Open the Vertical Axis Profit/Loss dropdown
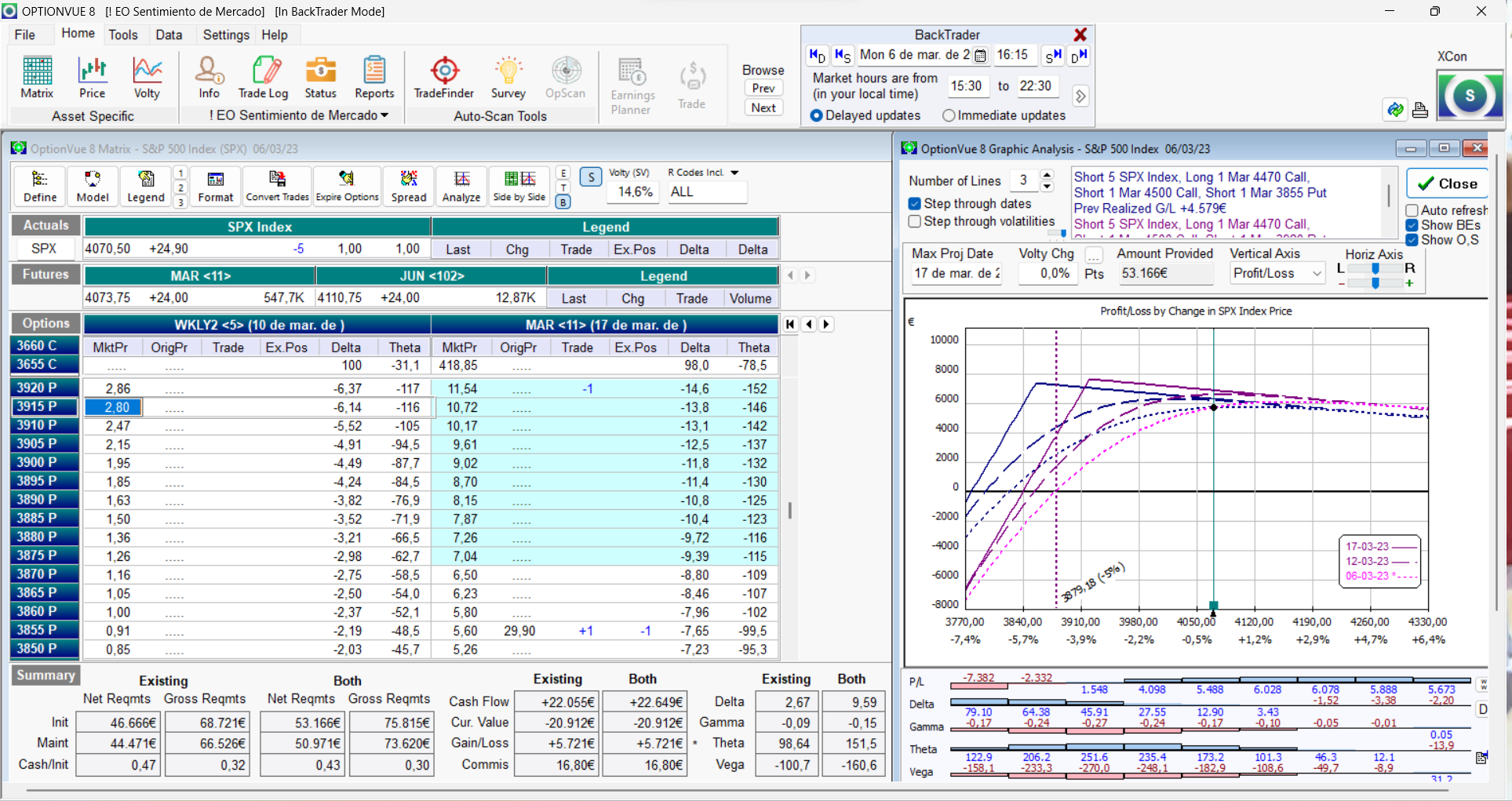The image size is (1512, 801). [x=1317, y=274]
